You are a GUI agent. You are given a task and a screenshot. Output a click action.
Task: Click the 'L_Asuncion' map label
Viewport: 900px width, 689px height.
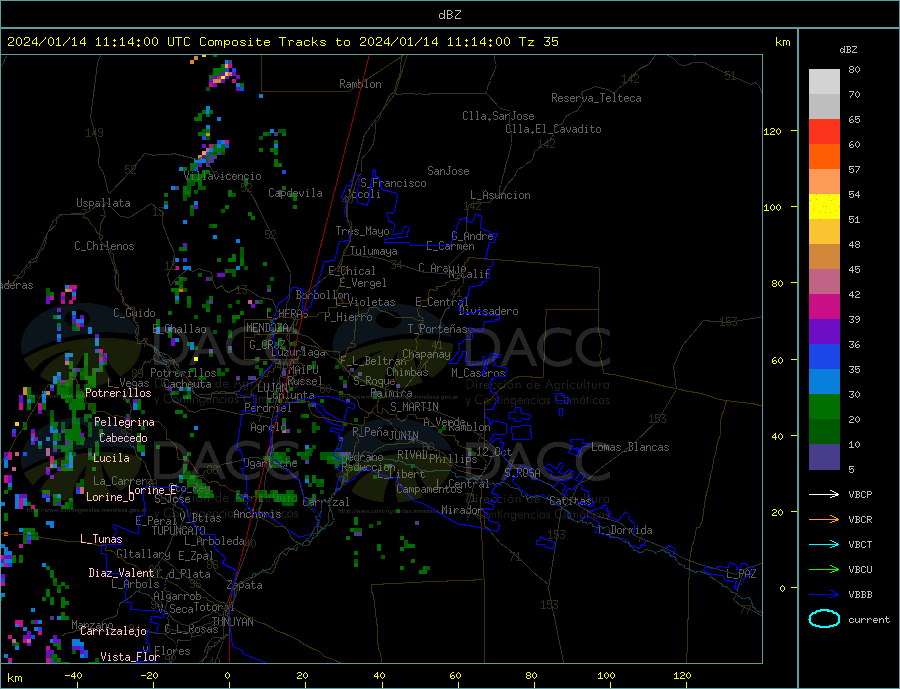point(500,195)
